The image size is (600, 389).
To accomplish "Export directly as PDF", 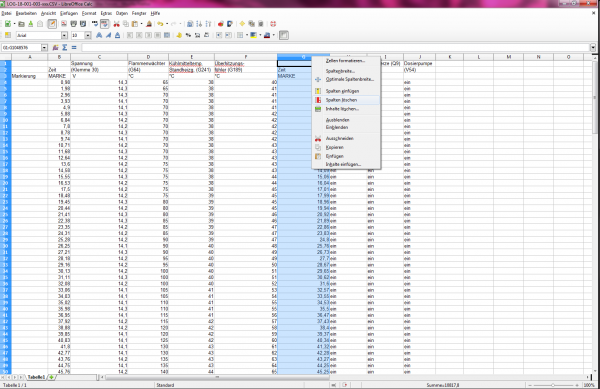I will coord(64,24).
